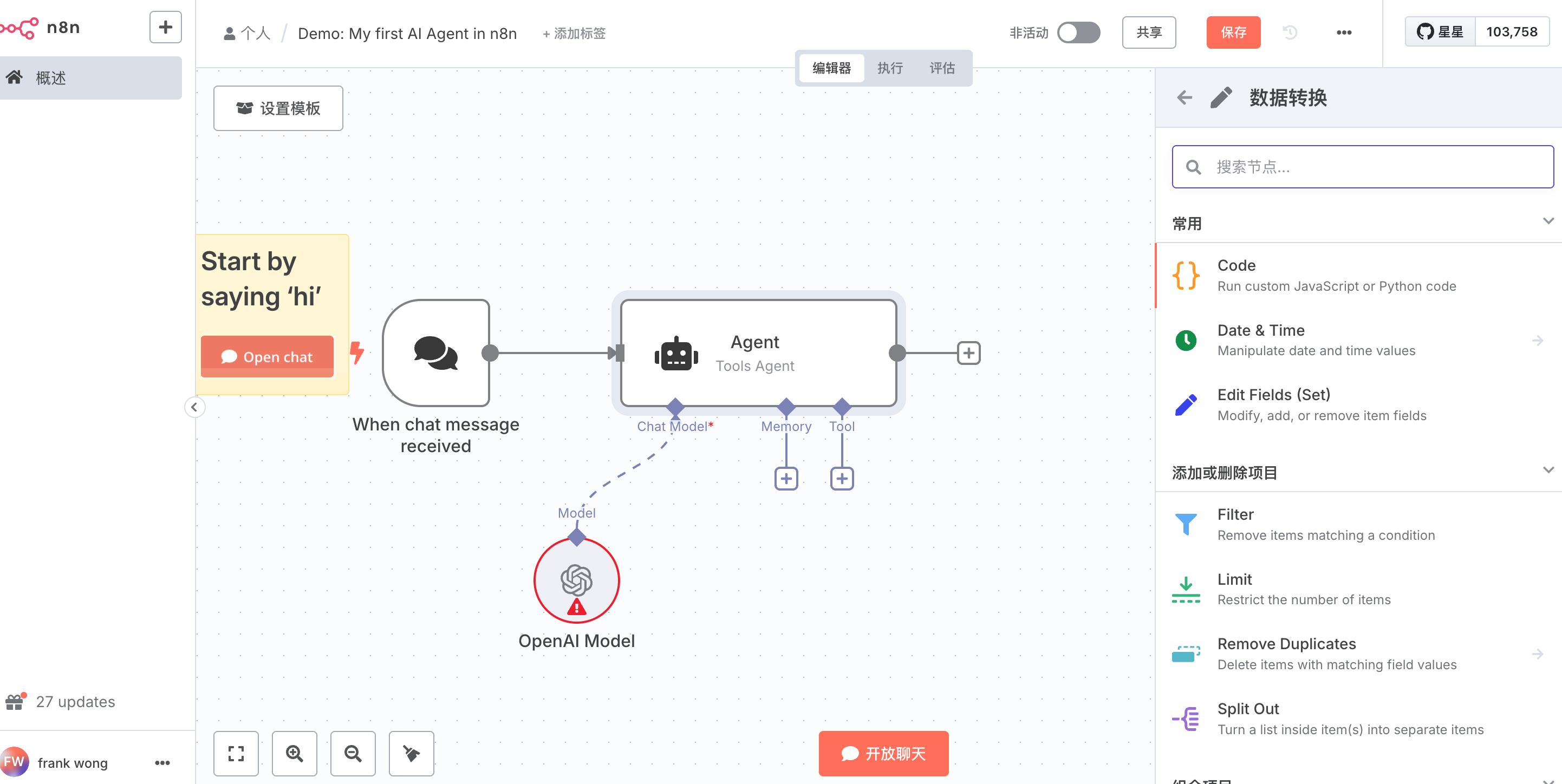1562x784 pixels.
Task: Open frank wong user three-dots menu
Action: tap(162, 763)
